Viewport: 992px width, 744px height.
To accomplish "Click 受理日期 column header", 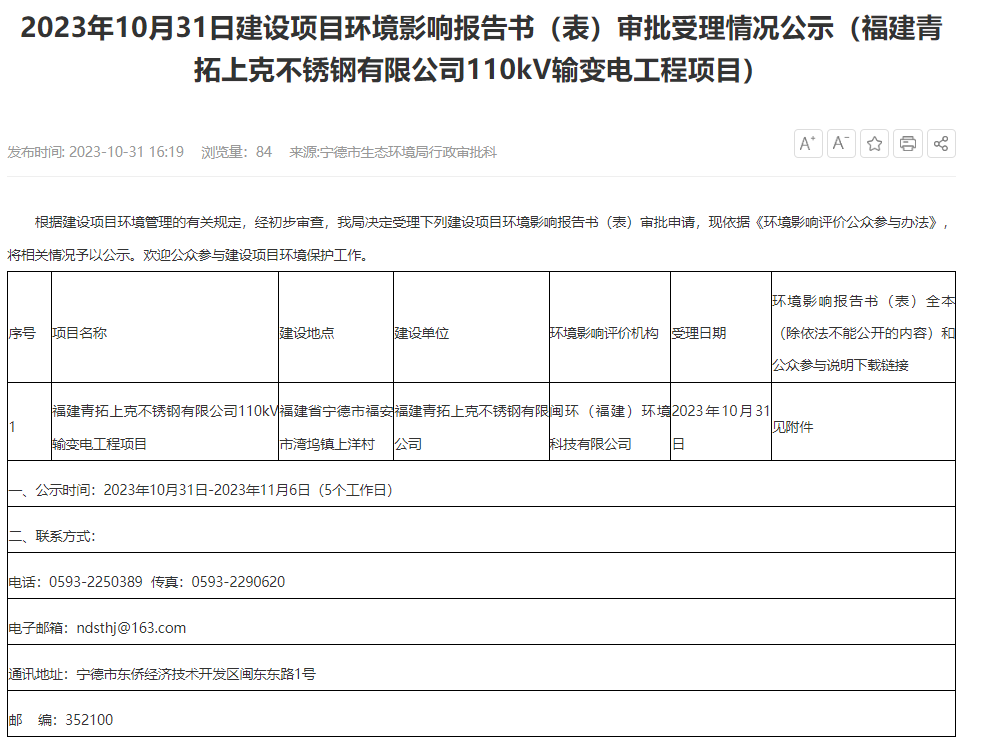I will pyautogui.click(x=721, y=327).
